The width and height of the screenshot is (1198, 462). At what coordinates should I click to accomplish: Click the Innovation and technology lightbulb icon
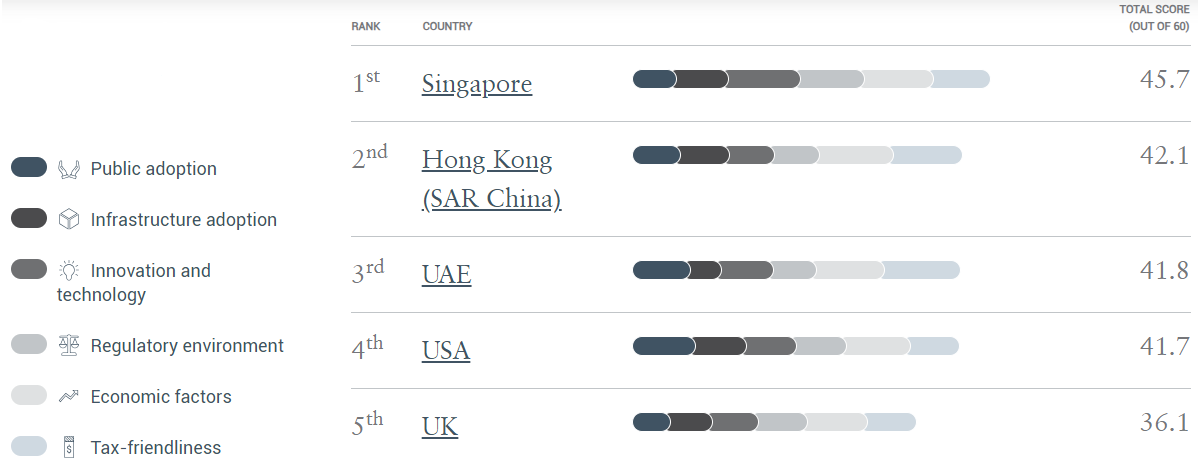tap(69, 270)
